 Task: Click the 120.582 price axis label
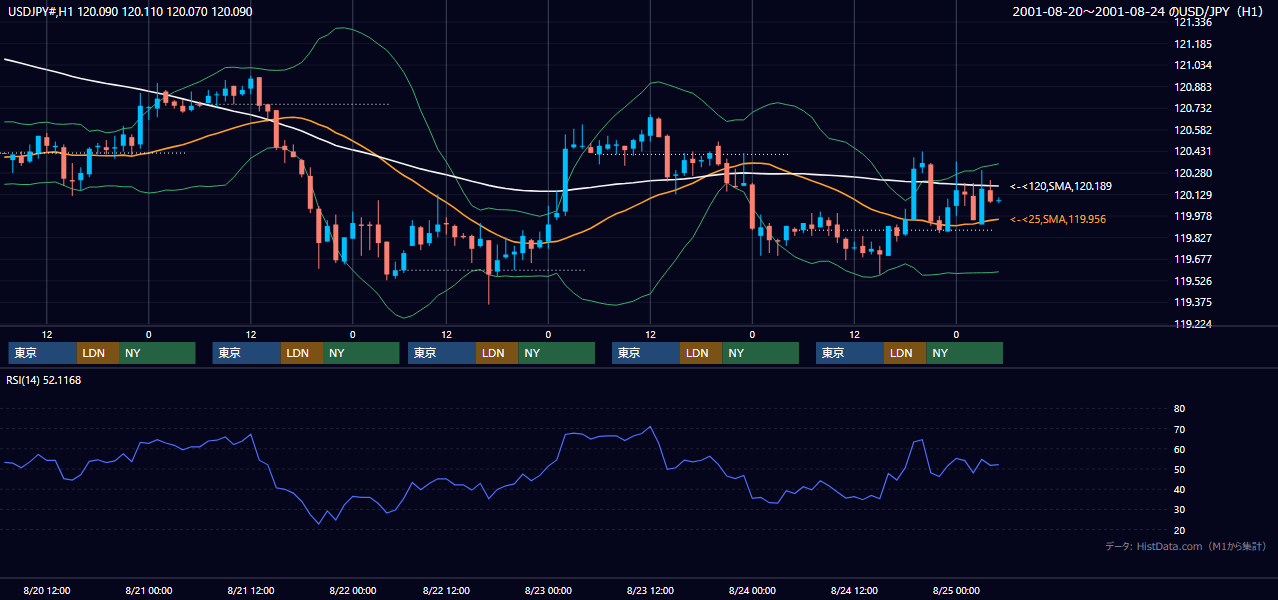tap(1192, 130)
